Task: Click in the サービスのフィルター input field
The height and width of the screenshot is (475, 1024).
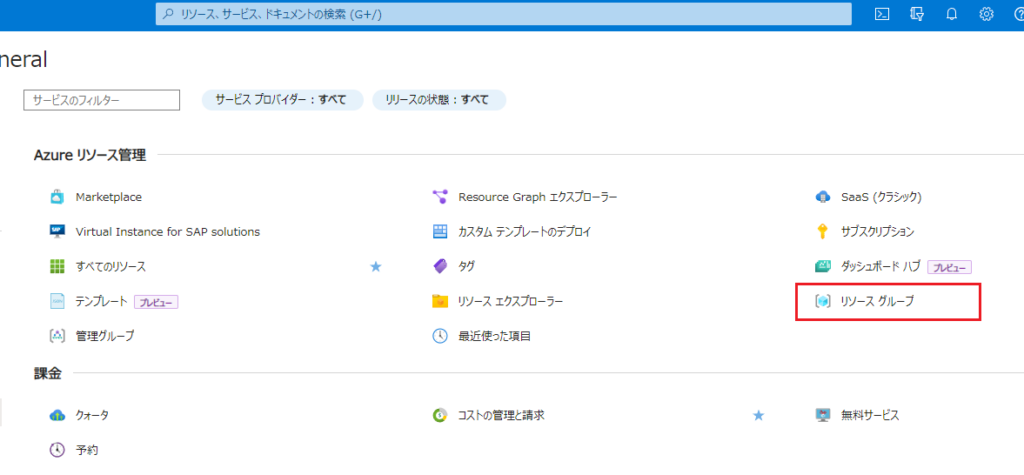Action: coord(101,100)
